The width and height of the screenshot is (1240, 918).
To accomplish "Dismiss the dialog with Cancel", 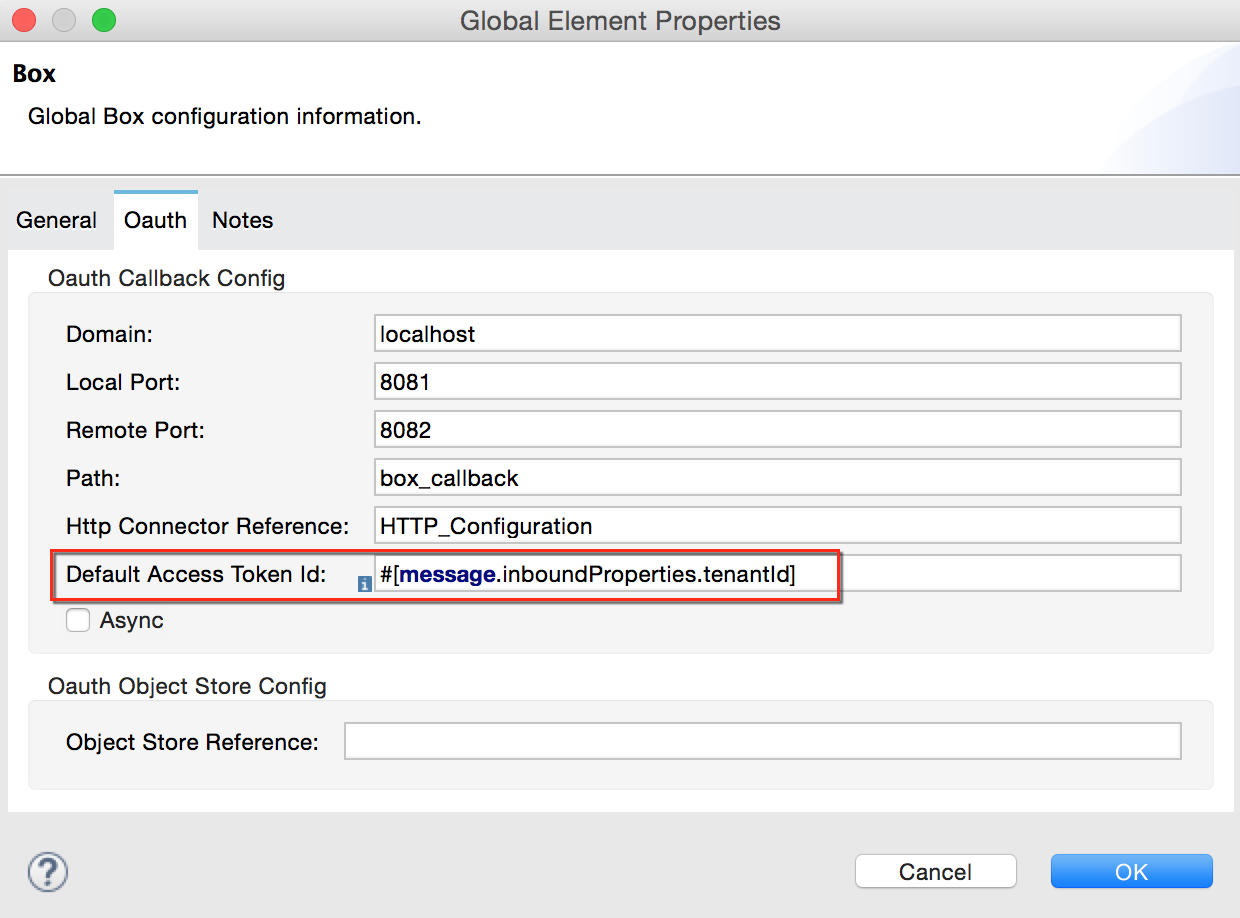I will click(935, 871).
